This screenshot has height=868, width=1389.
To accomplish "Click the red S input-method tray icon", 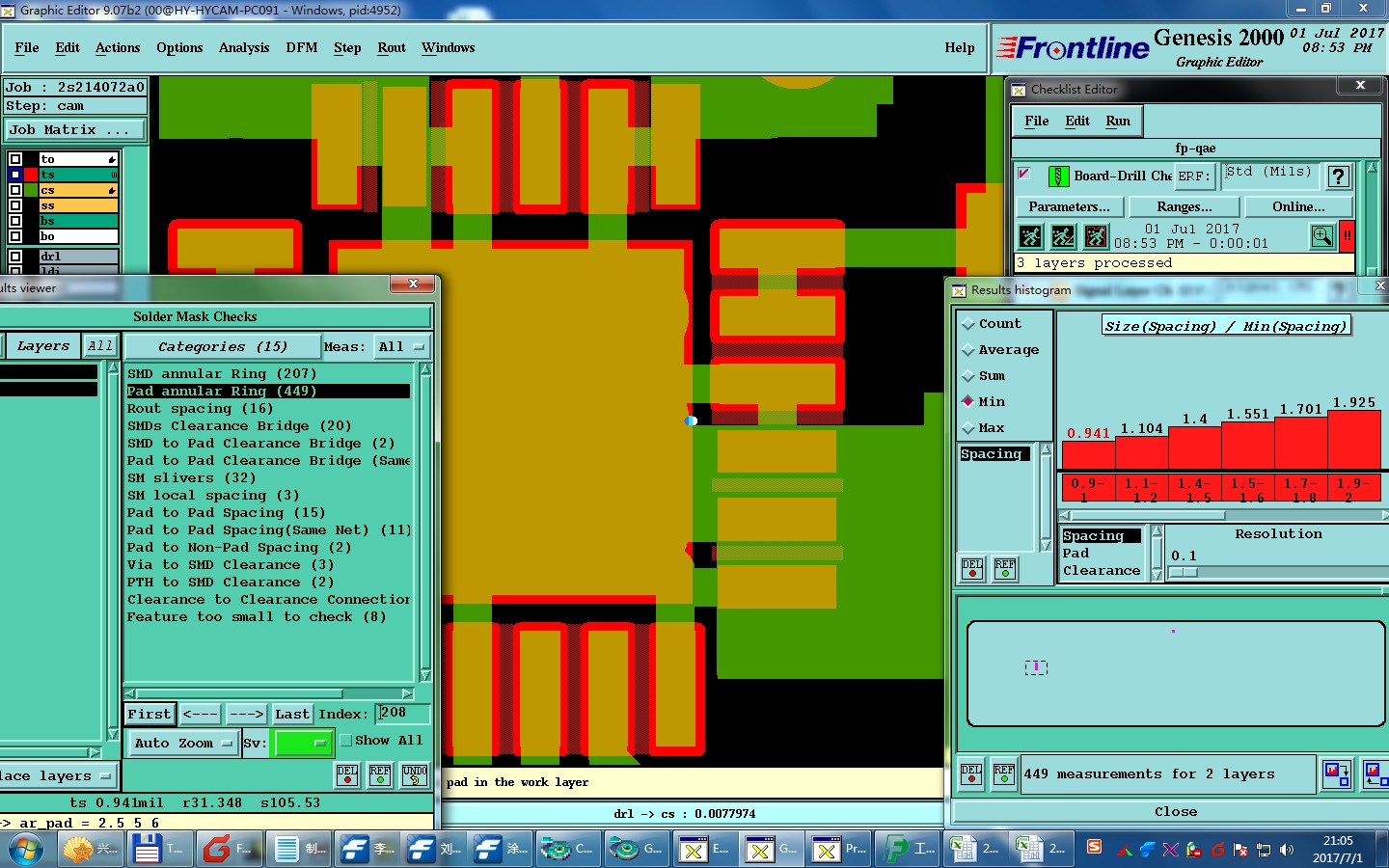I will pyautogui.click(x=1094, y=847).
